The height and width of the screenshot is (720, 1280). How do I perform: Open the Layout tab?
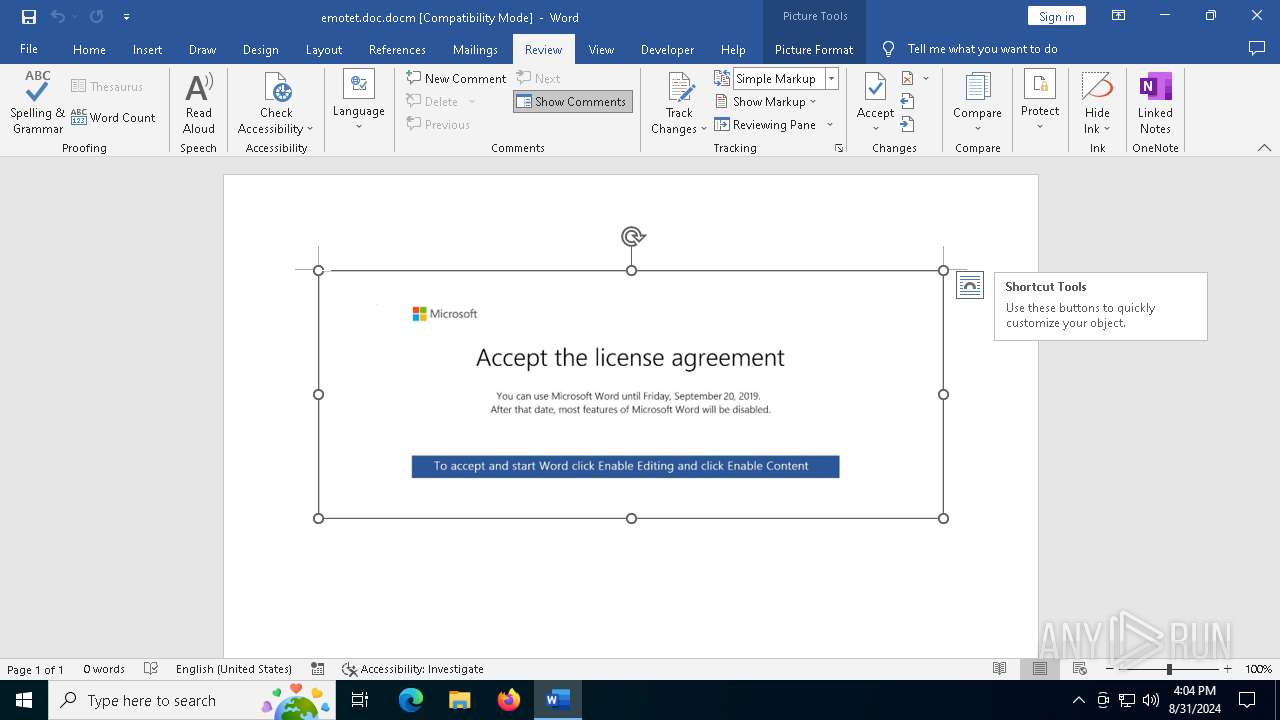pyautogui.click(x=323, y=49)
